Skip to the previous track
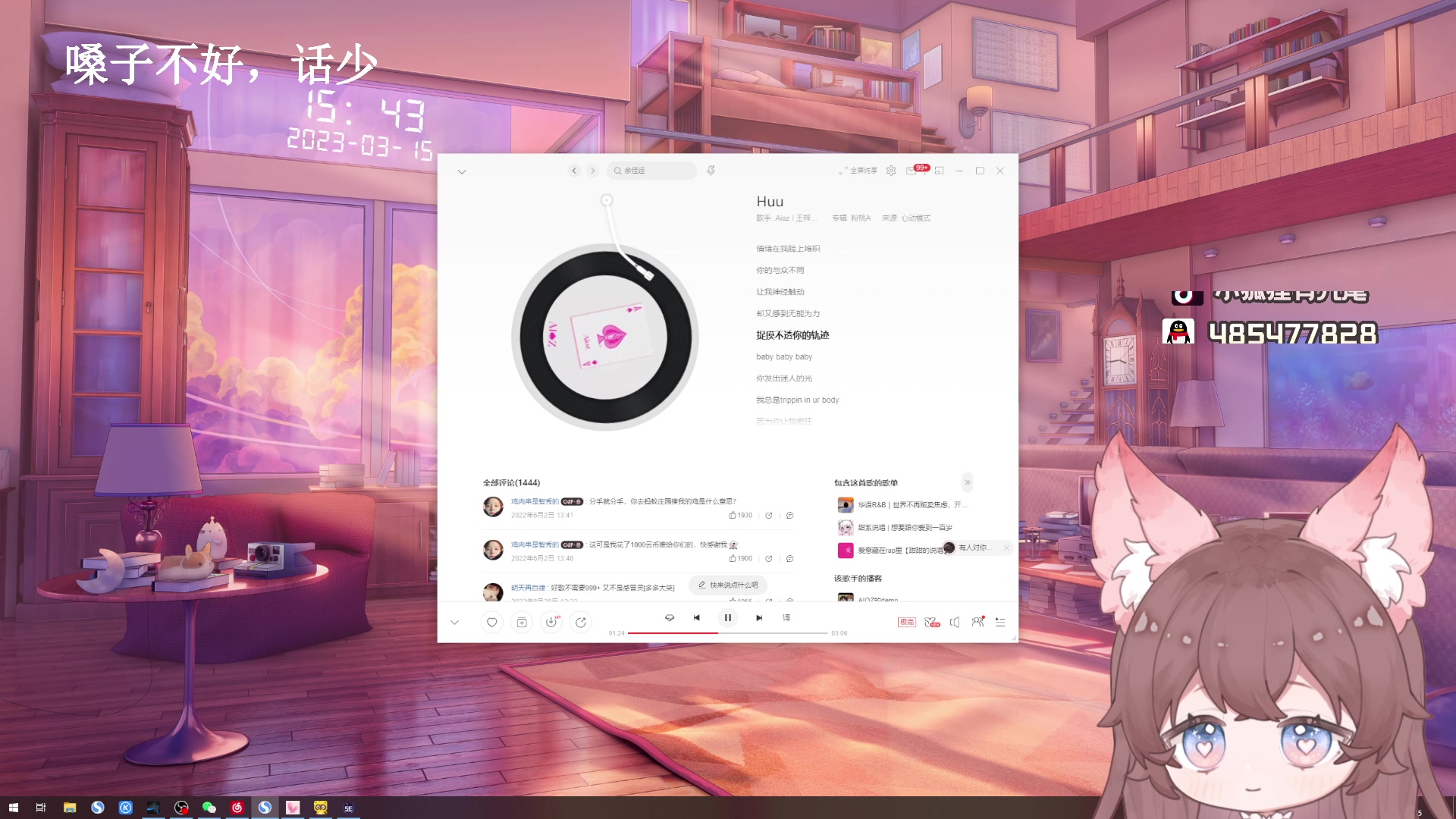 coord(697,618)
